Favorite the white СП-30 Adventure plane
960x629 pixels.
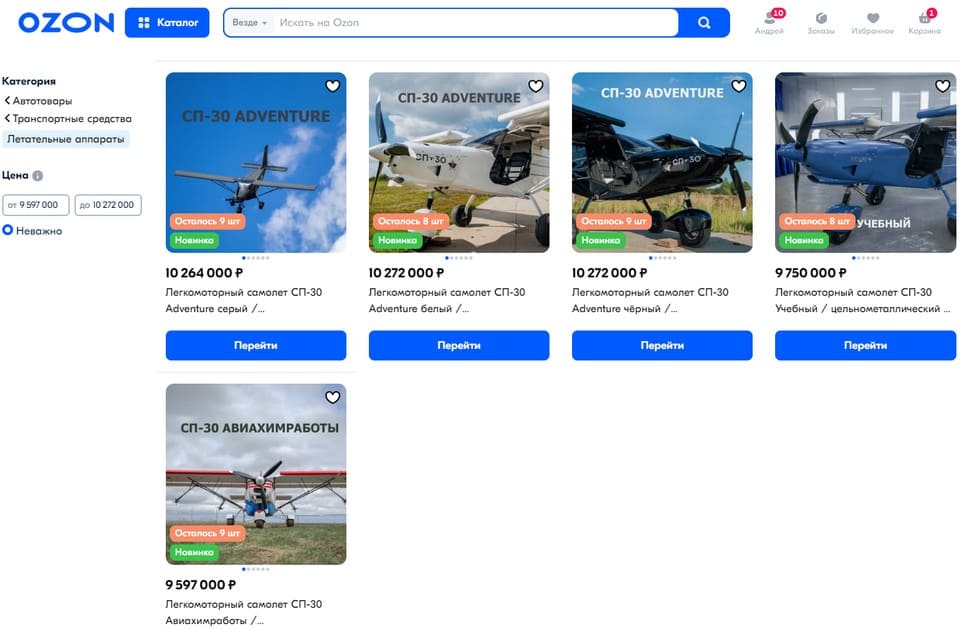click(536, 86)
